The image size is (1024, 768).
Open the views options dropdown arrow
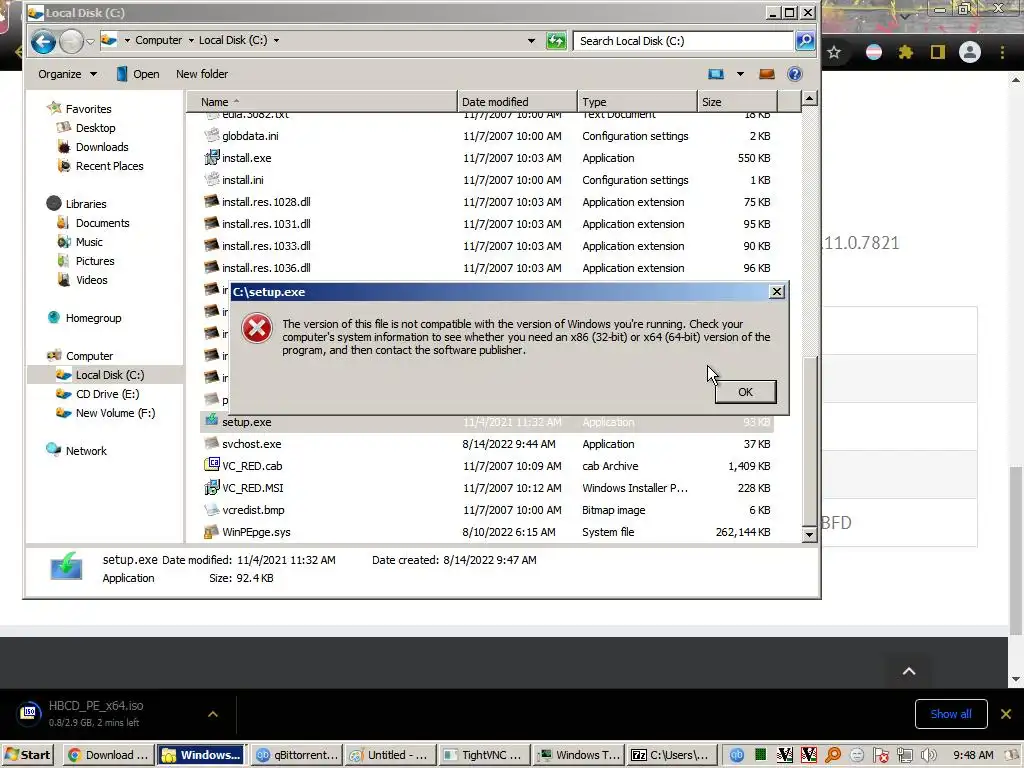(740, 74)
